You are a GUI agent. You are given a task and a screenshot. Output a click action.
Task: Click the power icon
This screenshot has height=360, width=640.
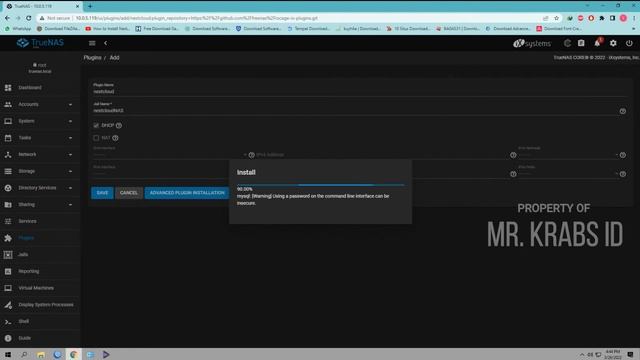[x=629, y=43]
